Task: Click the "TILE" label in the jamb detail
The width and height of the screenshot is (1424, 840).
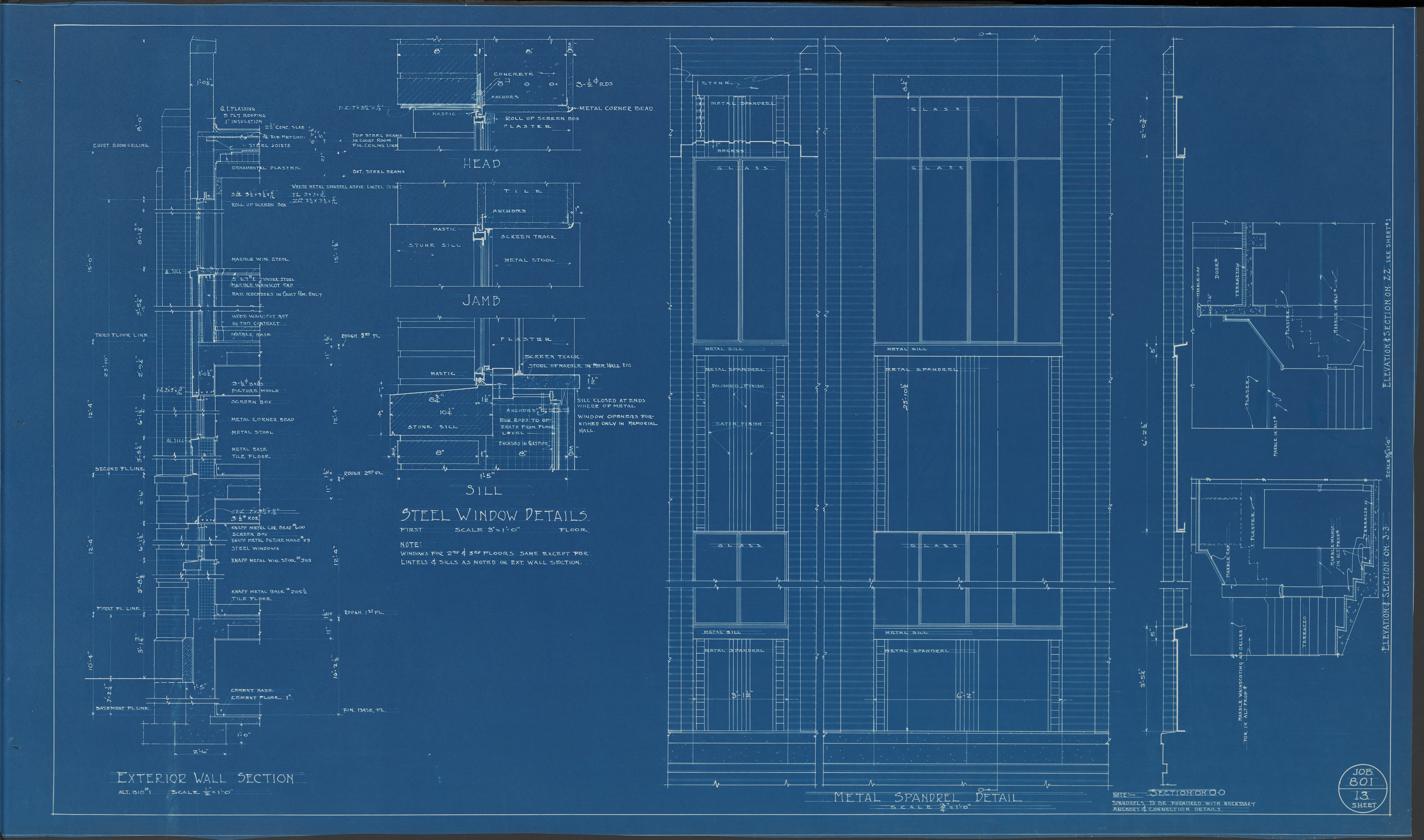Action: [x=523, y=191]
